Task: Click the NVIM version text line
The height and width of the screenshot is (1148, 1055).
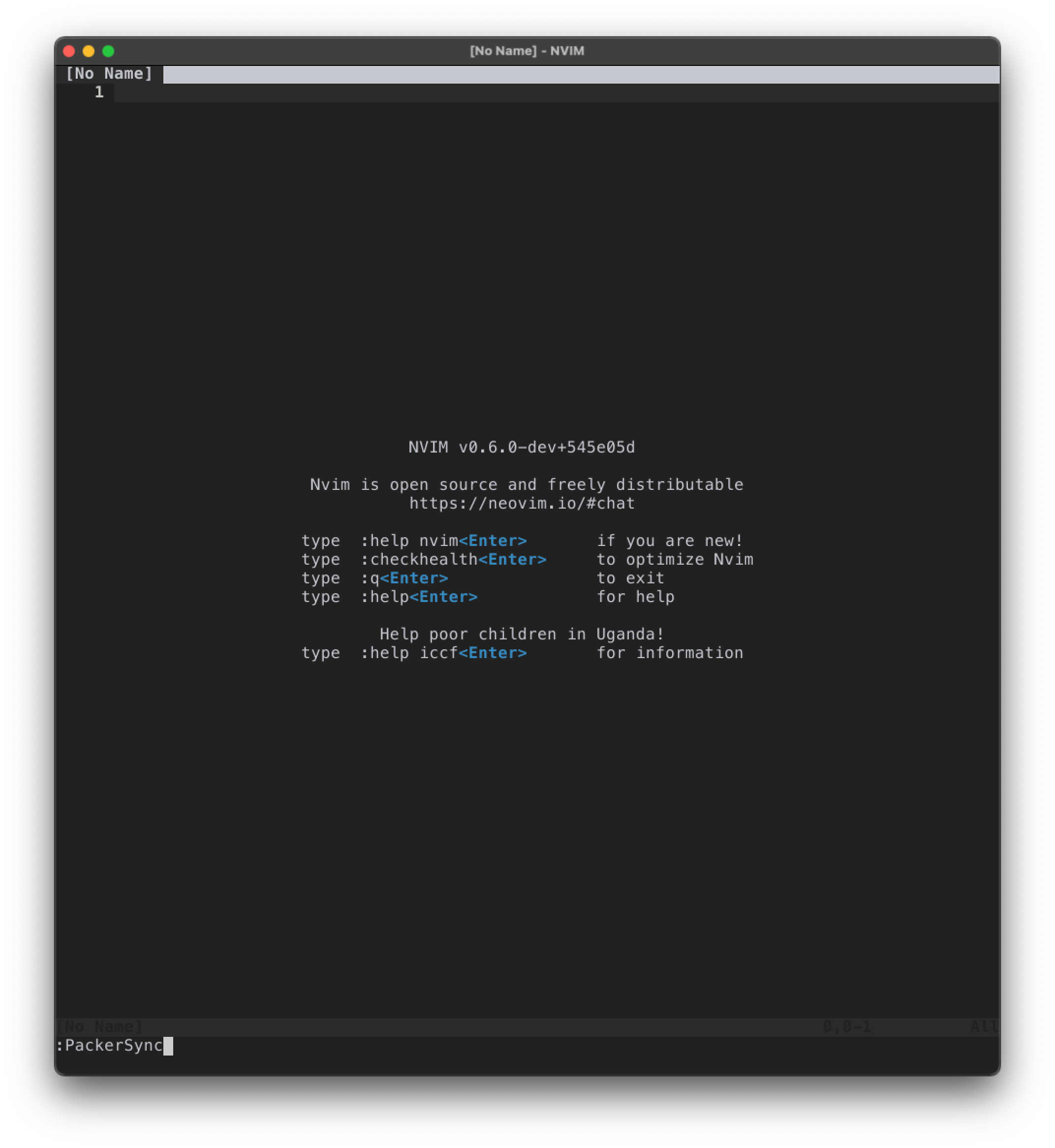Action: point(521,447)
